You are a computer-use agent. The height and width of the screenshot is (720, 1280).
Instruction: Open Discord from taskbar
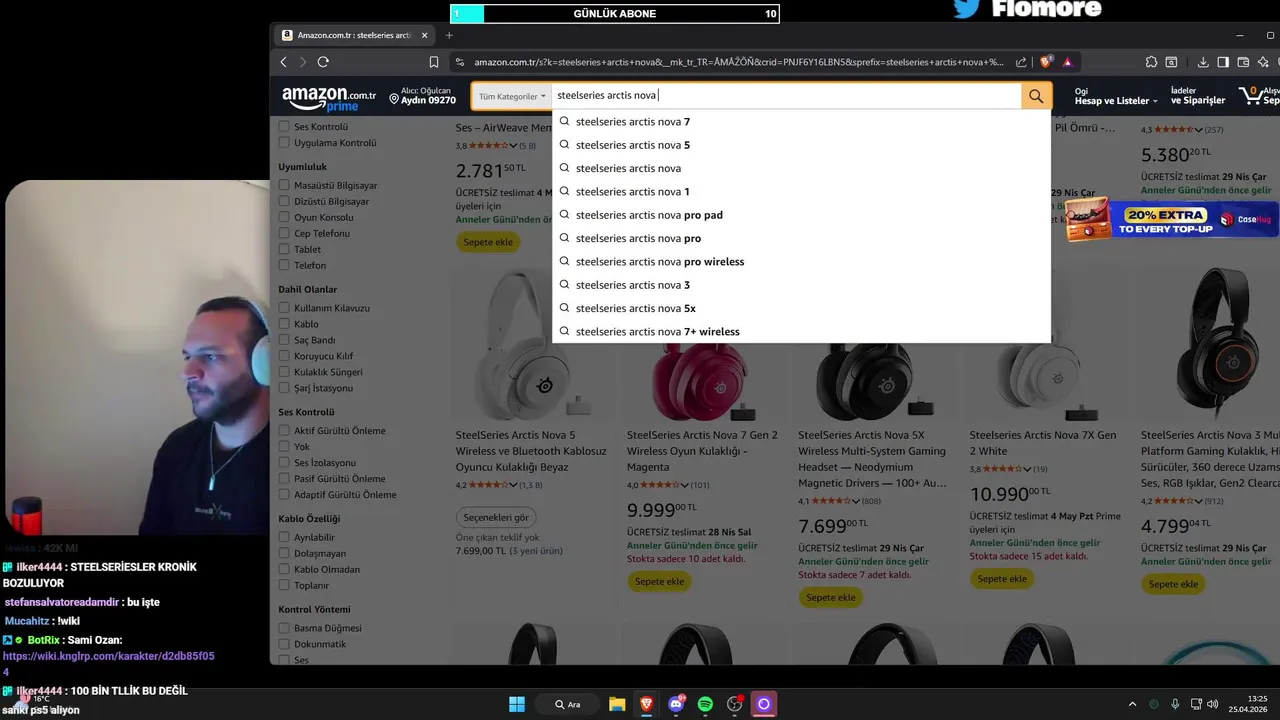tap(676, 704)
